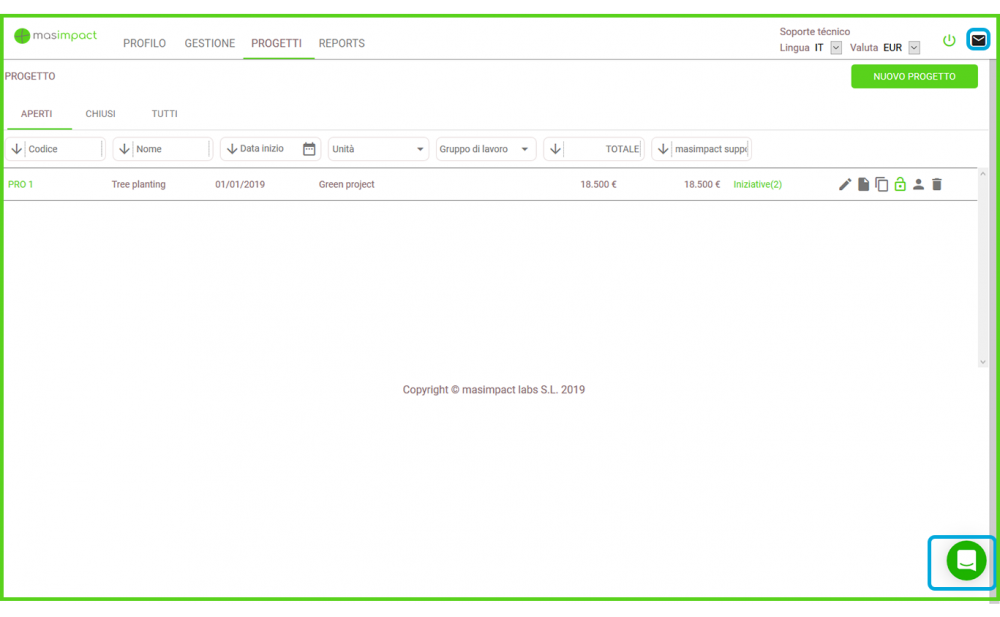This screenshot has height=617, width=1000.
Task: Open the document icon for Tree planting project
Action: click(x=863, y=184)
